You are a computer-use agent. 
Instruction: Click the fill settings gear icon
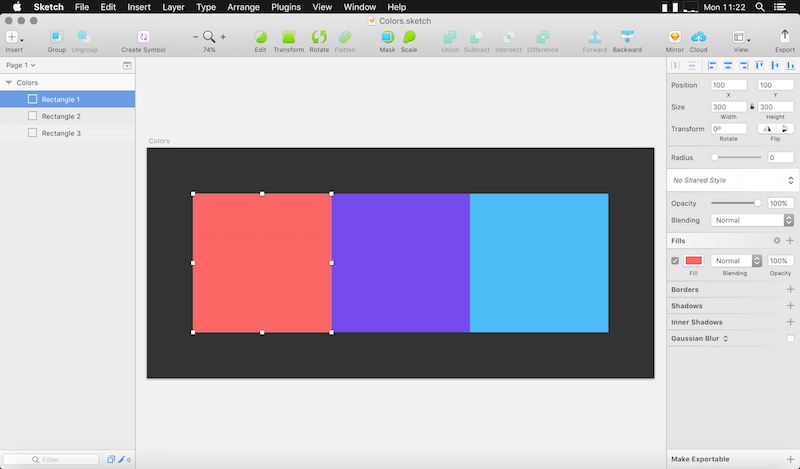pos(777,240)
